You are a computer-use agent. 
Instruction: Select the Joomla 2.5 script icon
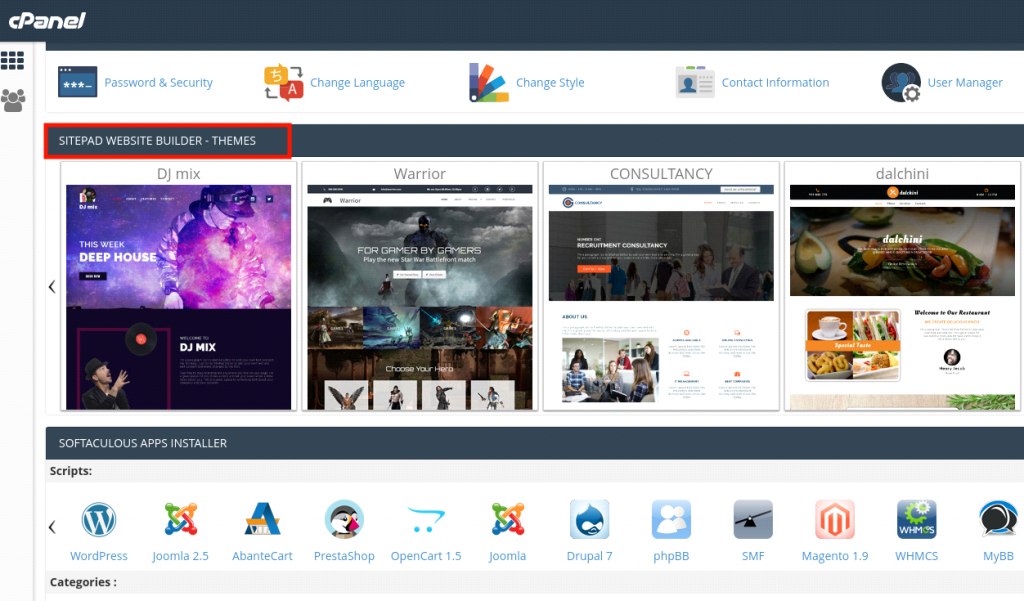[x=180, y=520]
